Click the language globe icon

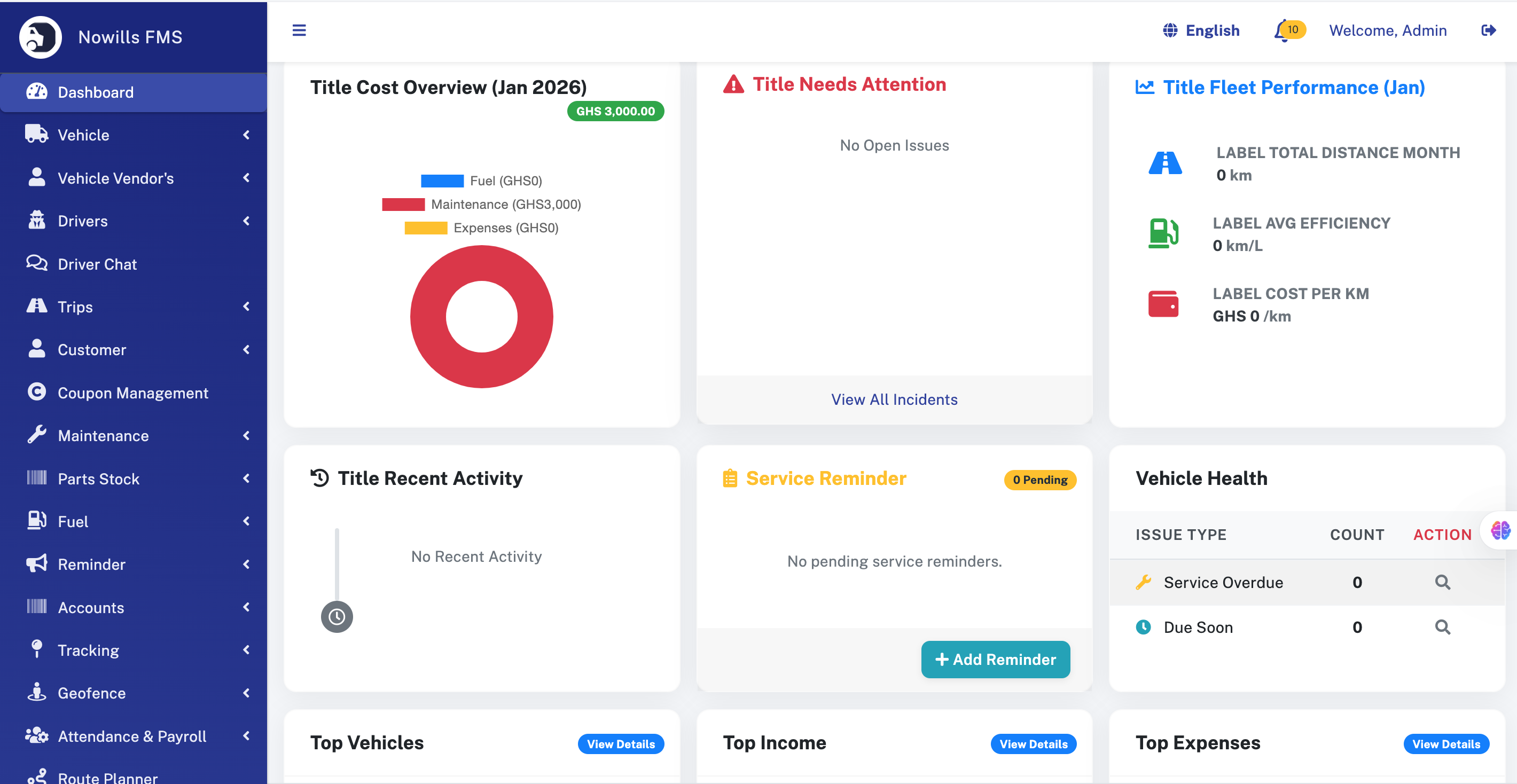tap(1170, 30)
